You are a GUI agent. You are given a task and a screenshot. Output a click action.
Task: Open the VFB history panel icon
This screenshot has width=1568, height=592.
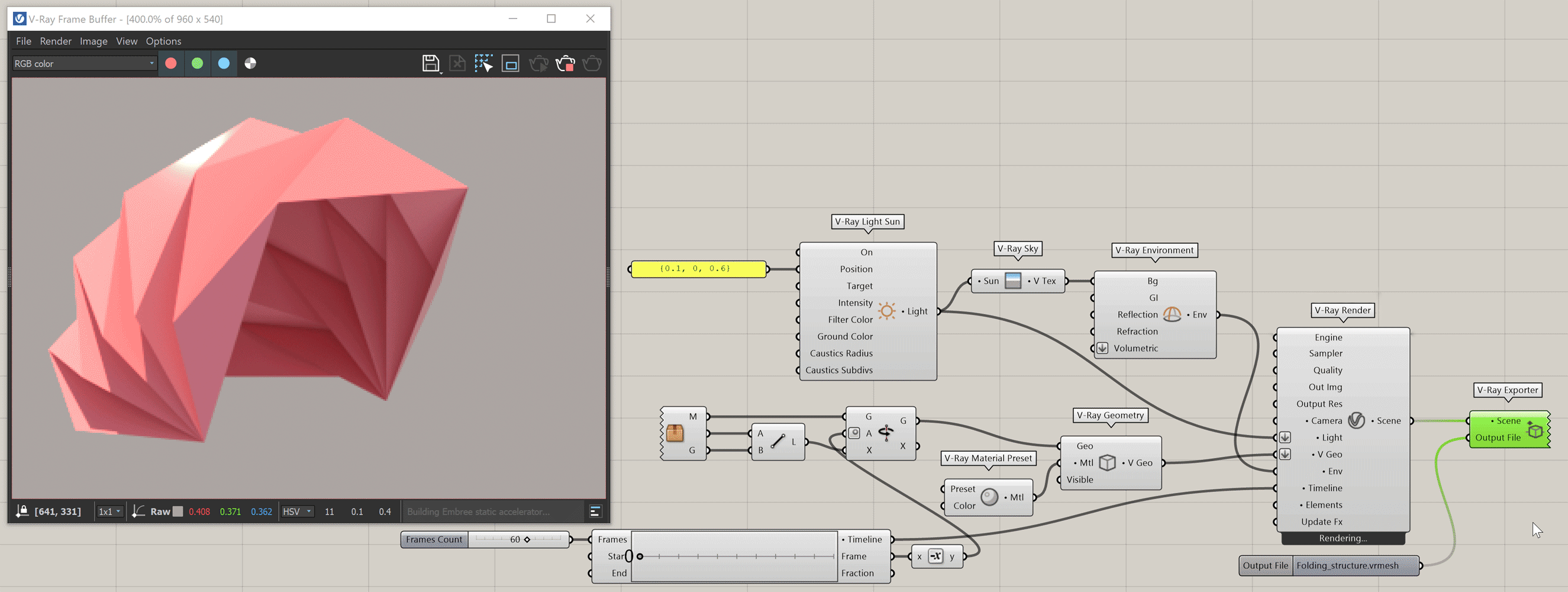[596, 511]
